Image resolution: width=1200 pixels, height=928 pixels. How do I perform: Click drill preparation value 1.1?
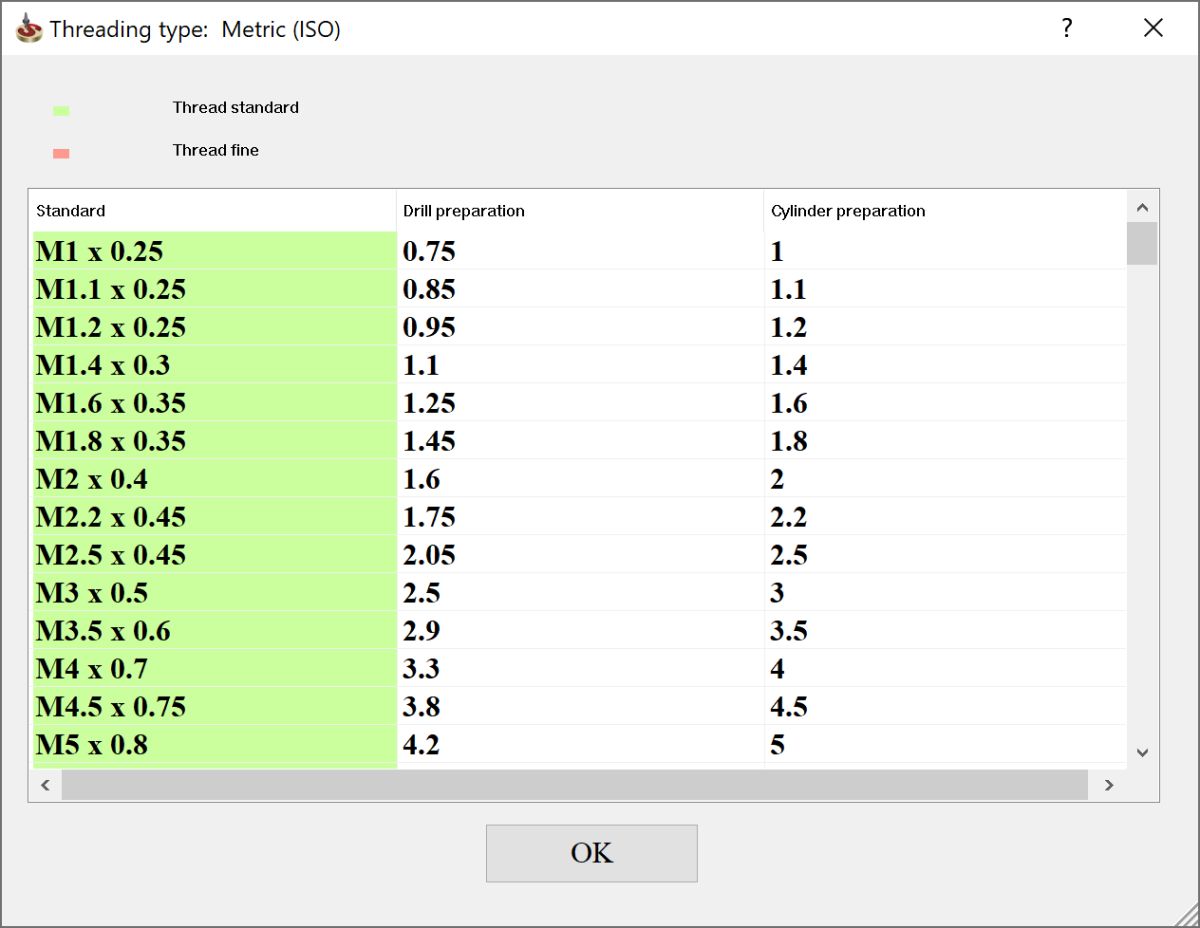(421, 366)
